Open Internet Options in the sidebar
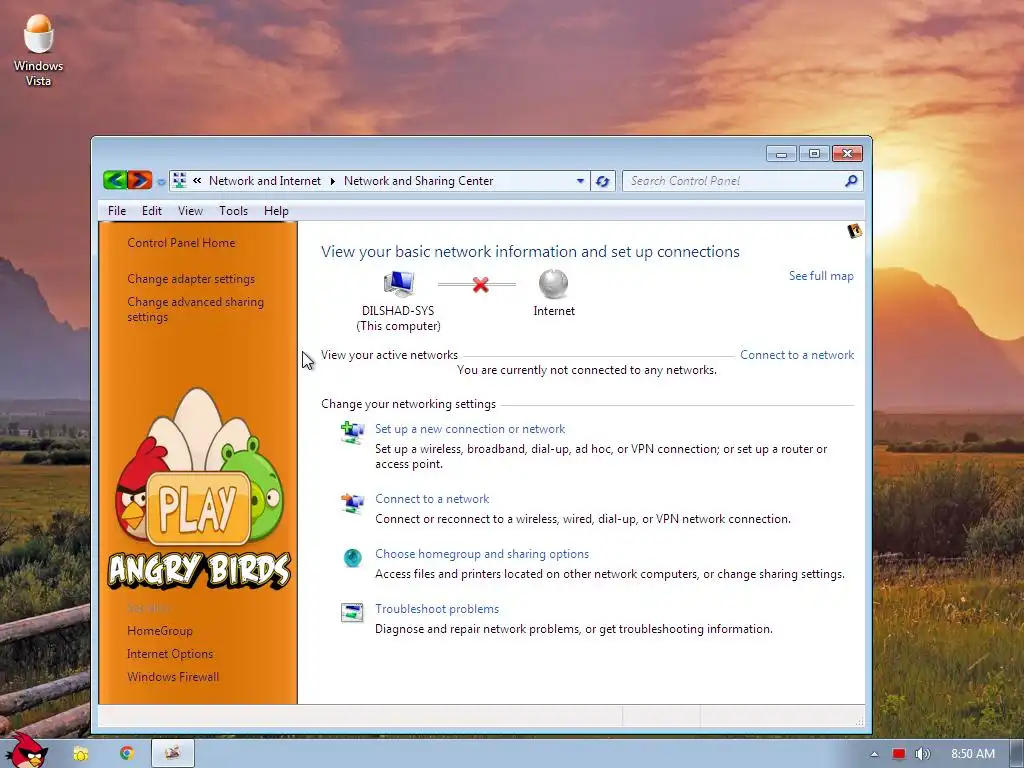Image resolution: width=1024 pixels, height=768 pixels. coord(170,654)
